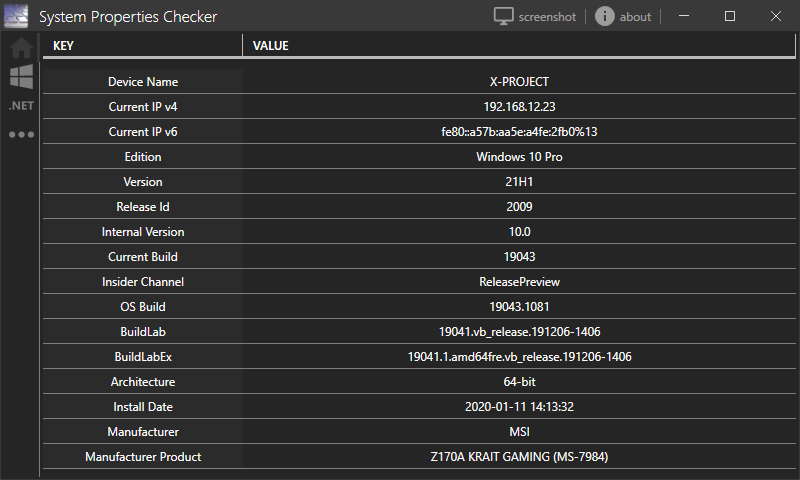This screenshot has height=480, width=800.
Task: Open the .NET sidebar section
Action: point(21,106)
